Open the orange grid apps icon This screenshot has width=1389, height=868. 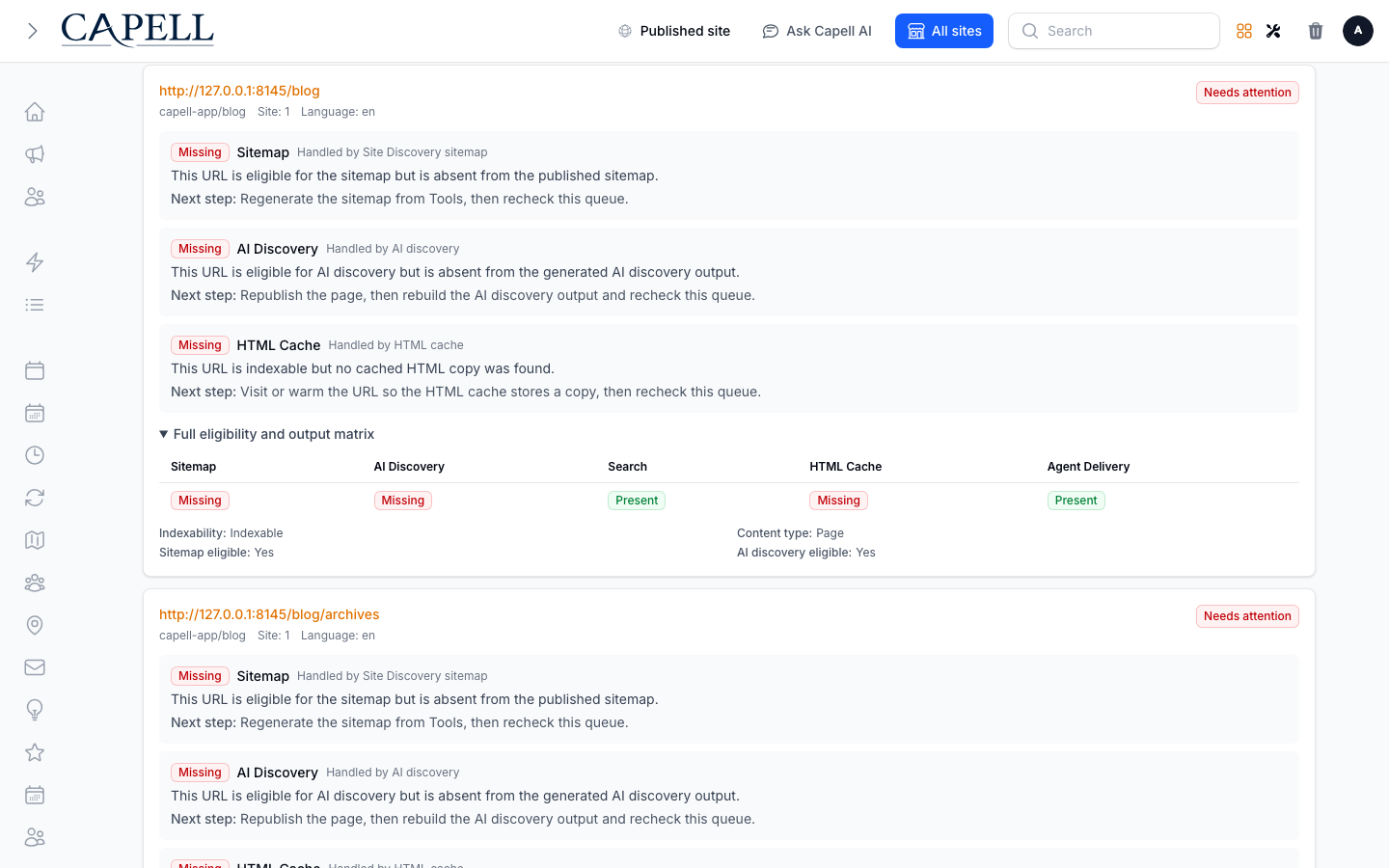tap(1244, 31)
